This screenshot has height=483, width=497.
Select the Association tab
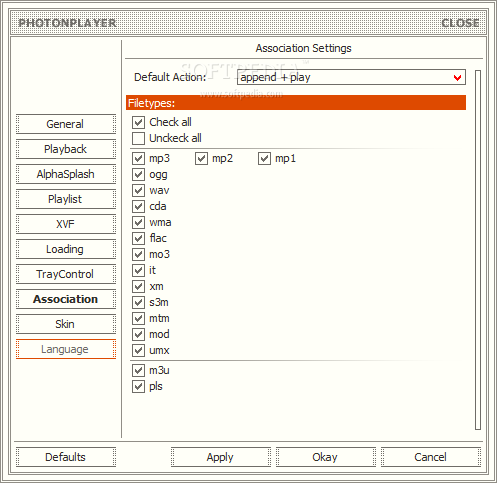66,299
